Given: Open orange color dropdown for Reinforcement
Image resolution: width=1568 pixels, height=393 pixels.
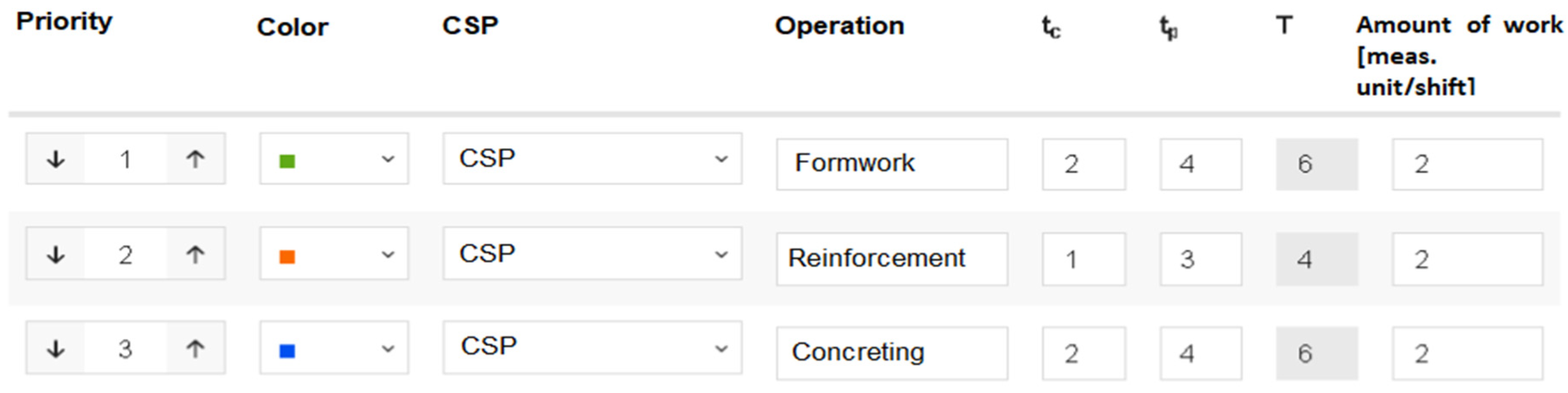Looking at the screenshot, I should (334, 254).
